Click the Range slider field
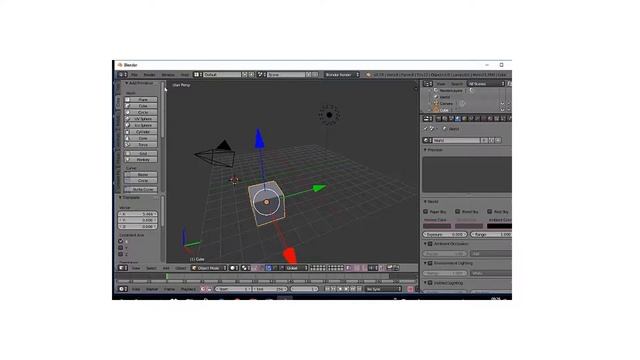The height and width of the screenshot is (360, 640). click(491, 235)
